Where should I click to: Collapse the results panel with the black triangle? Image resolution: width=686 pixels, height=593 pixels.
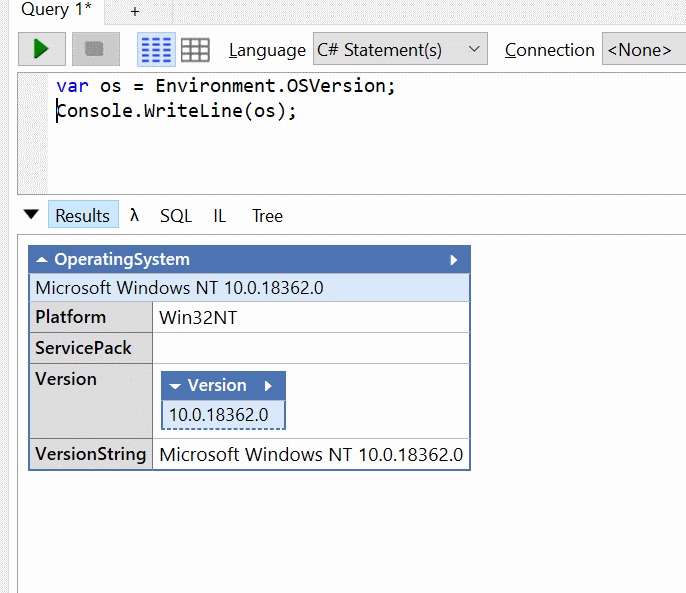[x=30, y=214]
